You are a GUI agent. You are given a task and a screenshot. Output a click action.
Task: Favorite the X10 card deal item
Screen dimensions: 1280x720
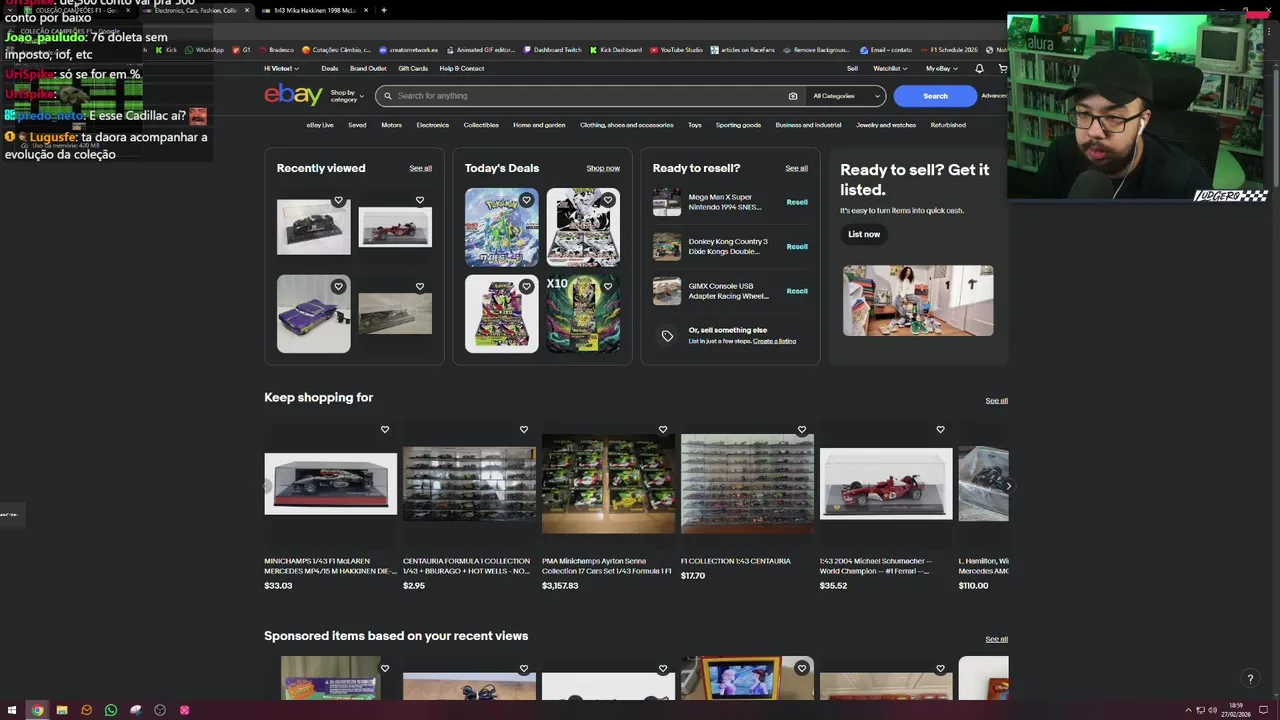[607, 287]
